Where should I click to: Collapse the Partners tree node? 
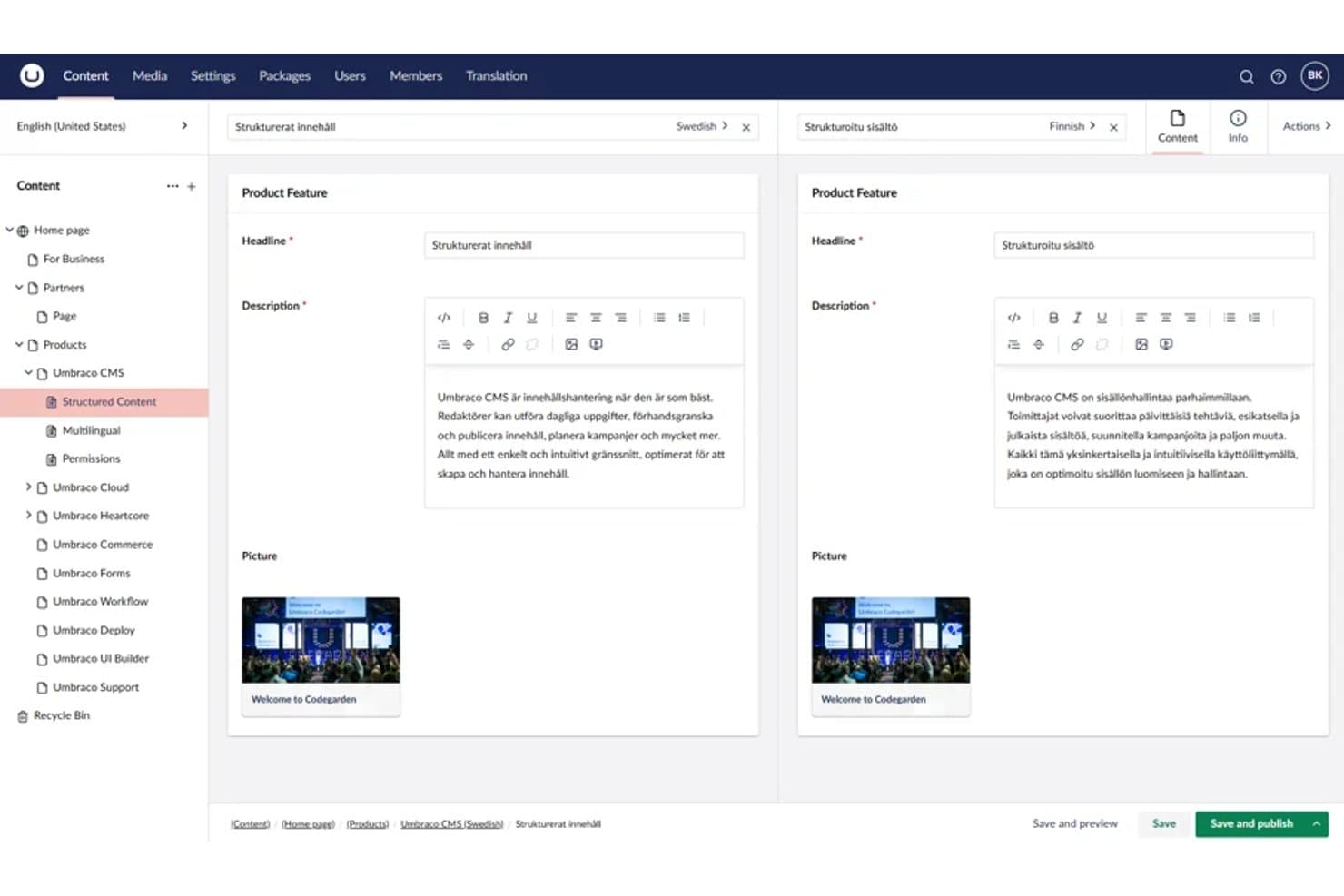coord(19,287)
